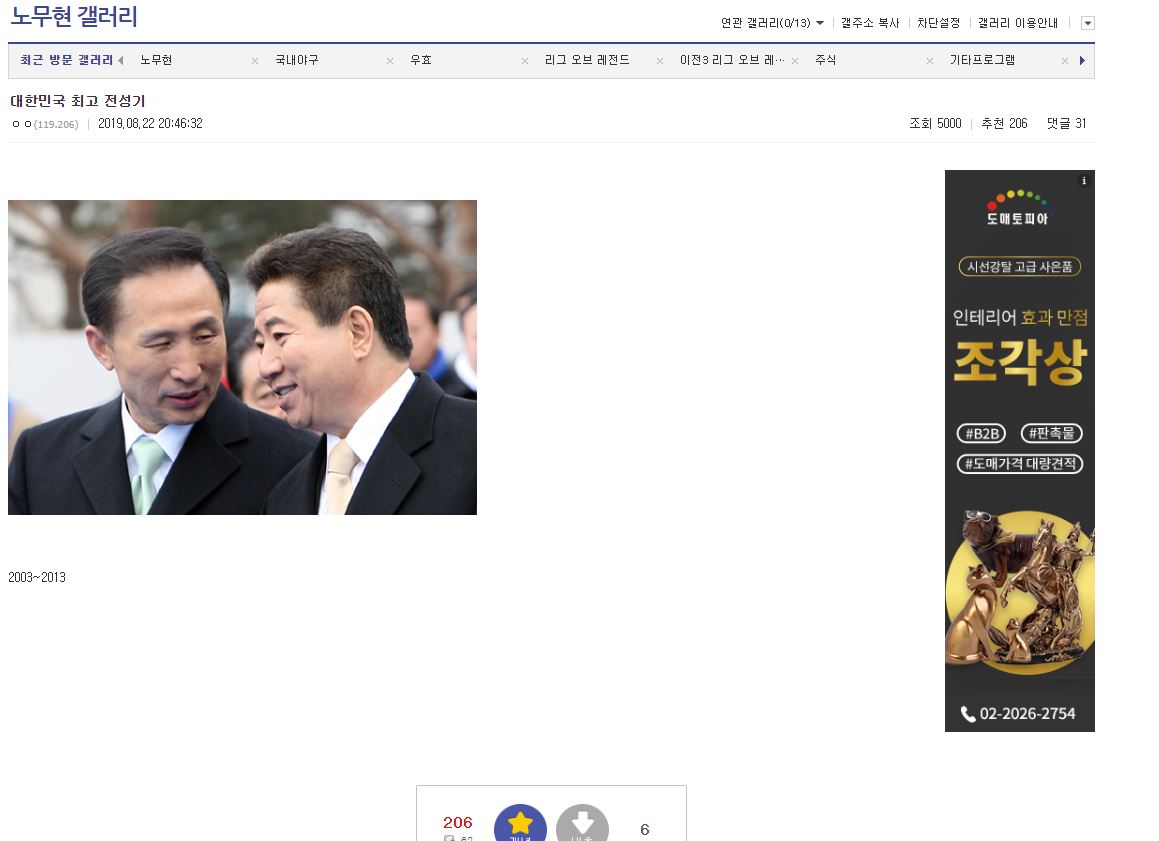Click the 노무현 갤러리 title heading
This screenshot has height=841, width=1159.
coord(74,17)
